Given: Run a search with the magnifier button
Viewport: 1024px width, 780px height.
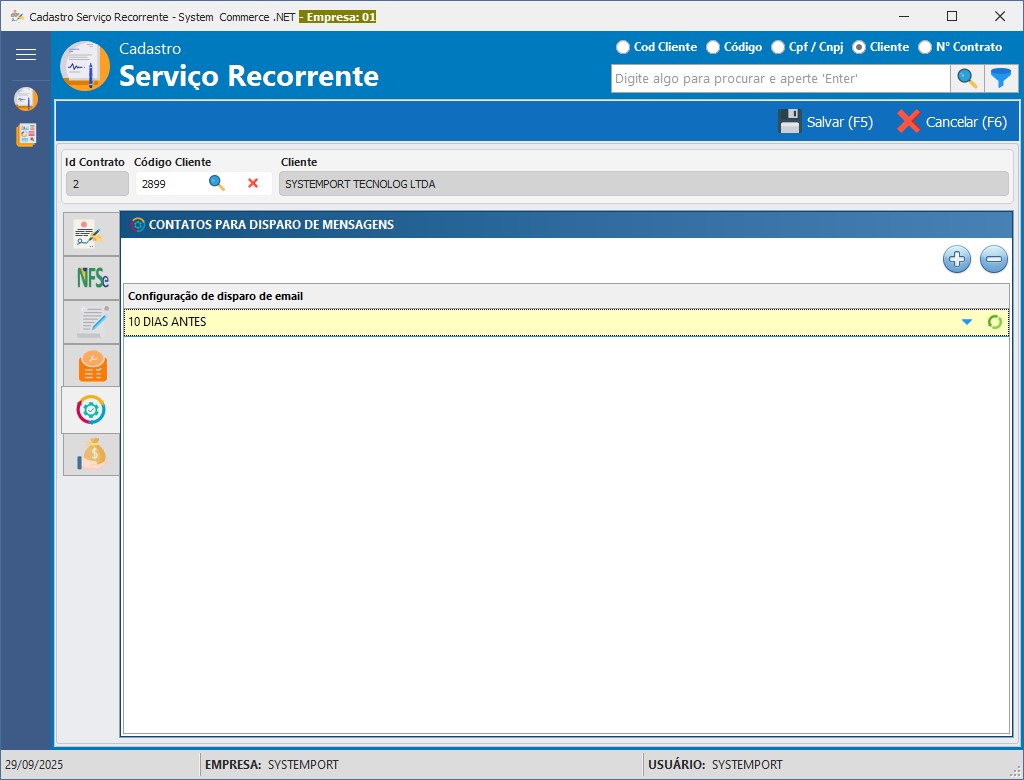Looking at the screenshot, I should tap(966, 77).
